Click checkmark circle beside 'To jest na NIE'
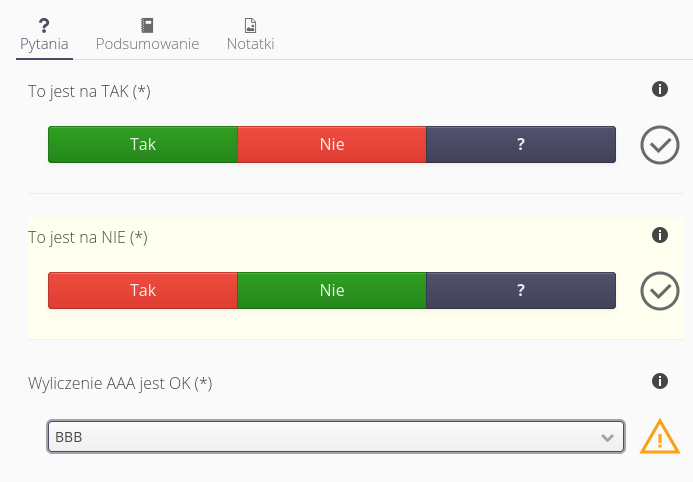Screen dimensions: 693x482 [660, 291]
